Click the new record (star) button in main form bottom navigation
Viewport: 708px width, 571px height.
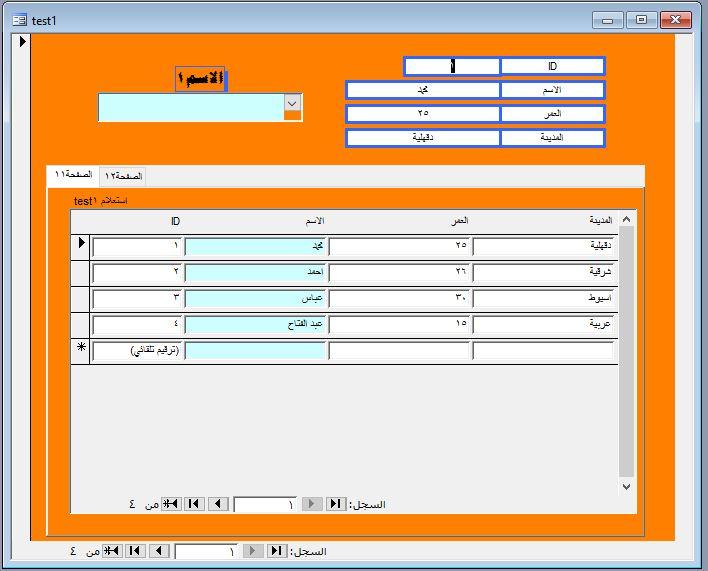pos(112,551)
